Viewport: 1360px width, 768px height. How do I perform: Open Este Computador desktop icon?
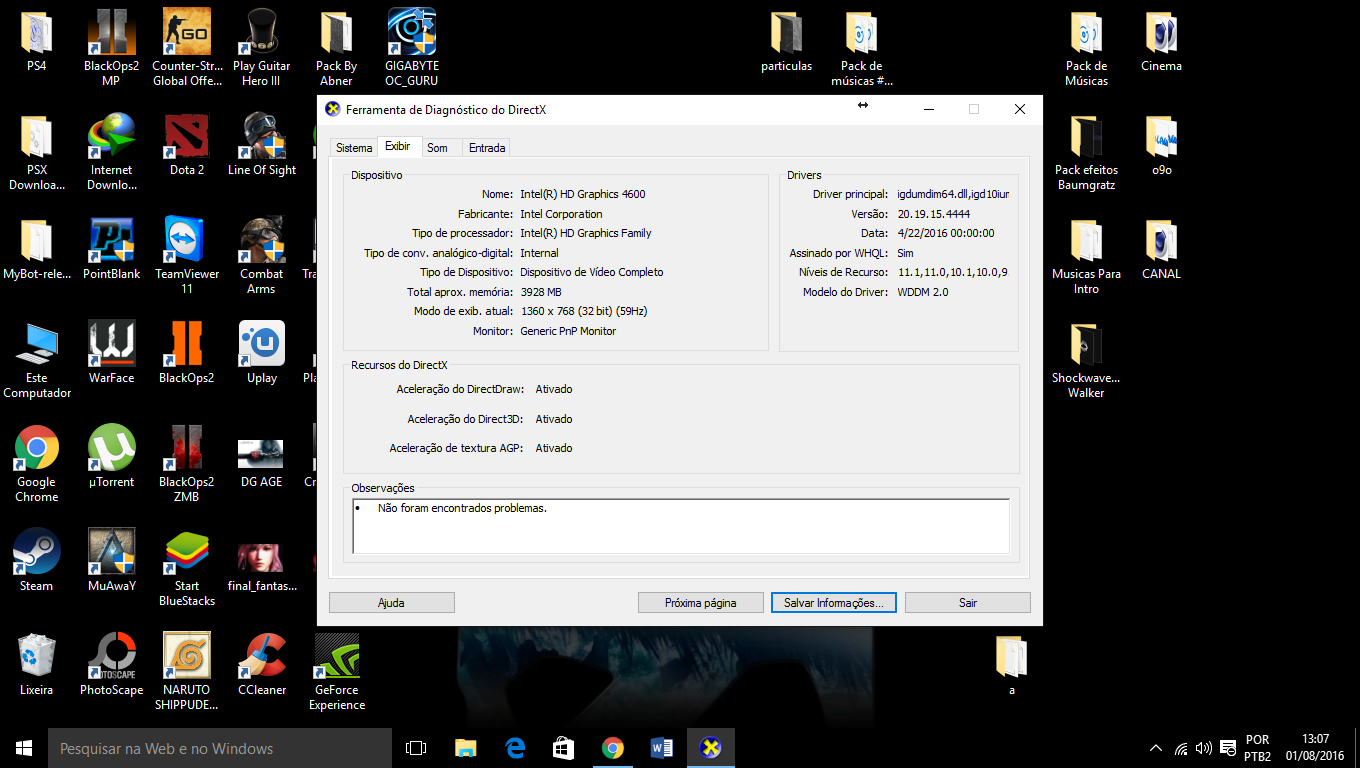click(37, 360)
